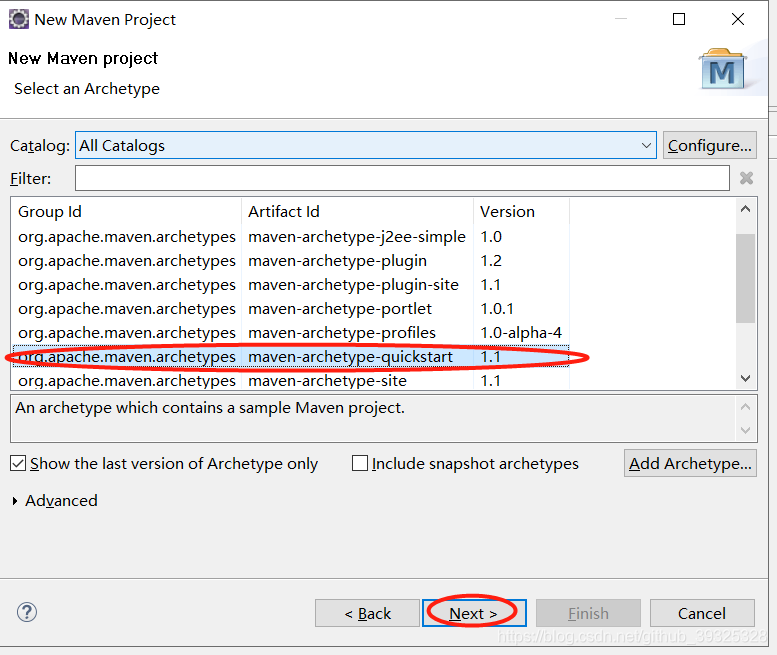The width and height of the screenshot is (777, 655).
Task: Click description box scroll up arrow
Action: pos(745,407)
